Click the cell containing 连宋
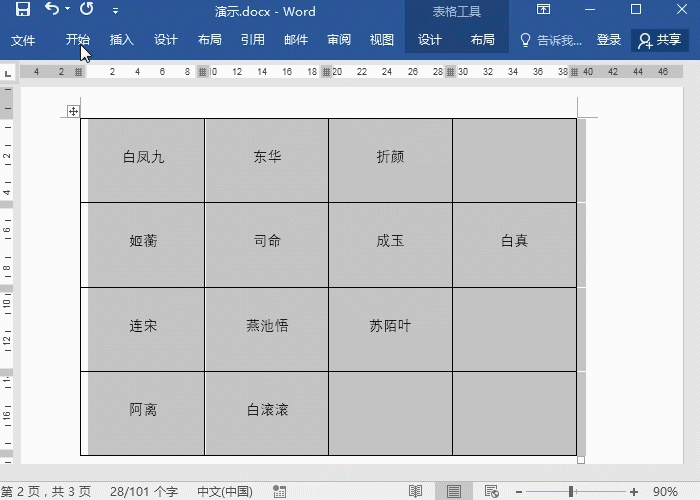The width and height of the screenshot is (700, 500). pos(142,329)
